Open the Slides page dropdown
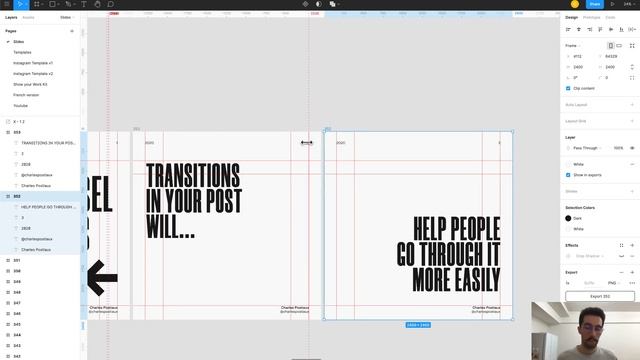The height and width of the screenshot is (360, 640). click(67, 18)
